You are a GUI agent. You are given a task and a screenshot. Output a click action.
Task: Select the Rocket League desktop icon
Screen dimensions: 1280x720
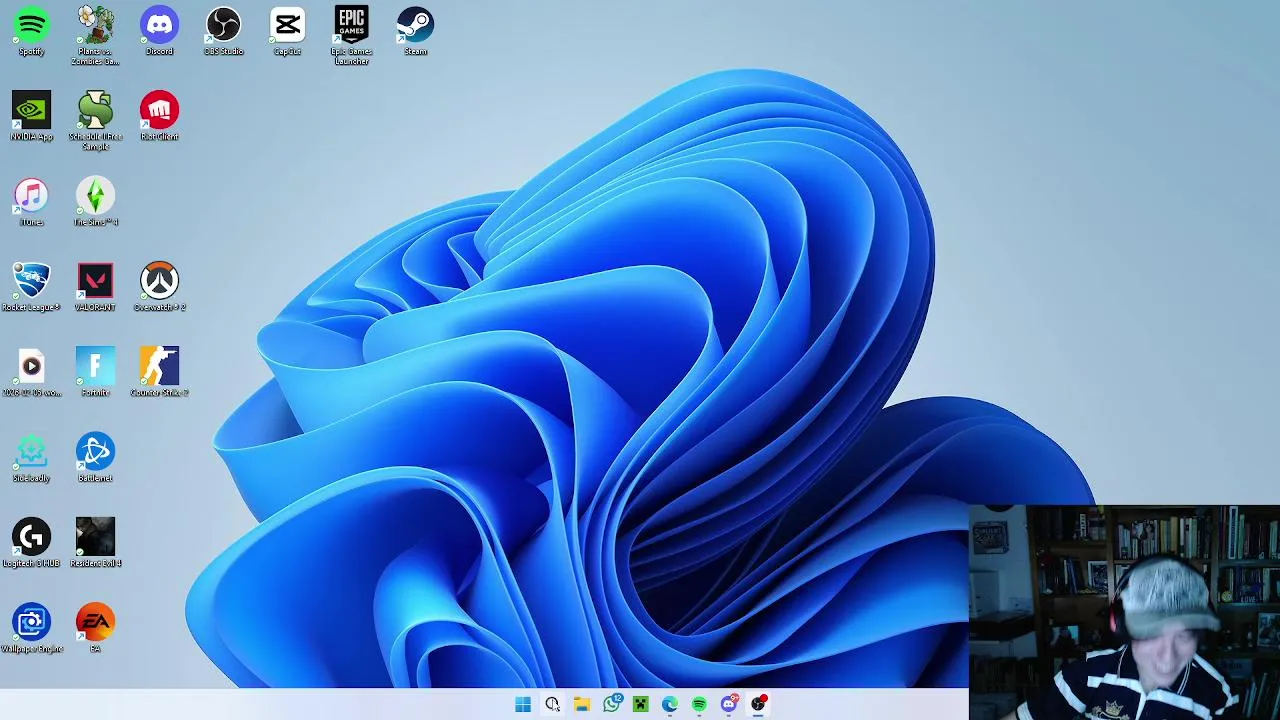click(x=31, y=287)
